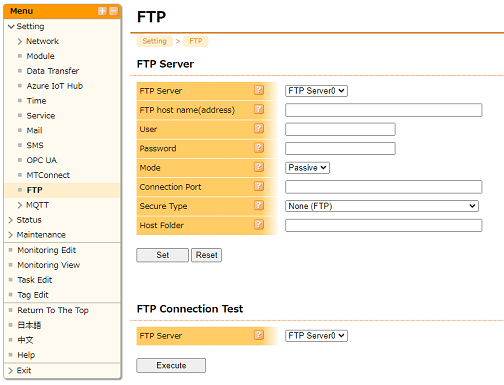Click help icon for Host Folder
The image size is (504, 385).
click(259, 225)
